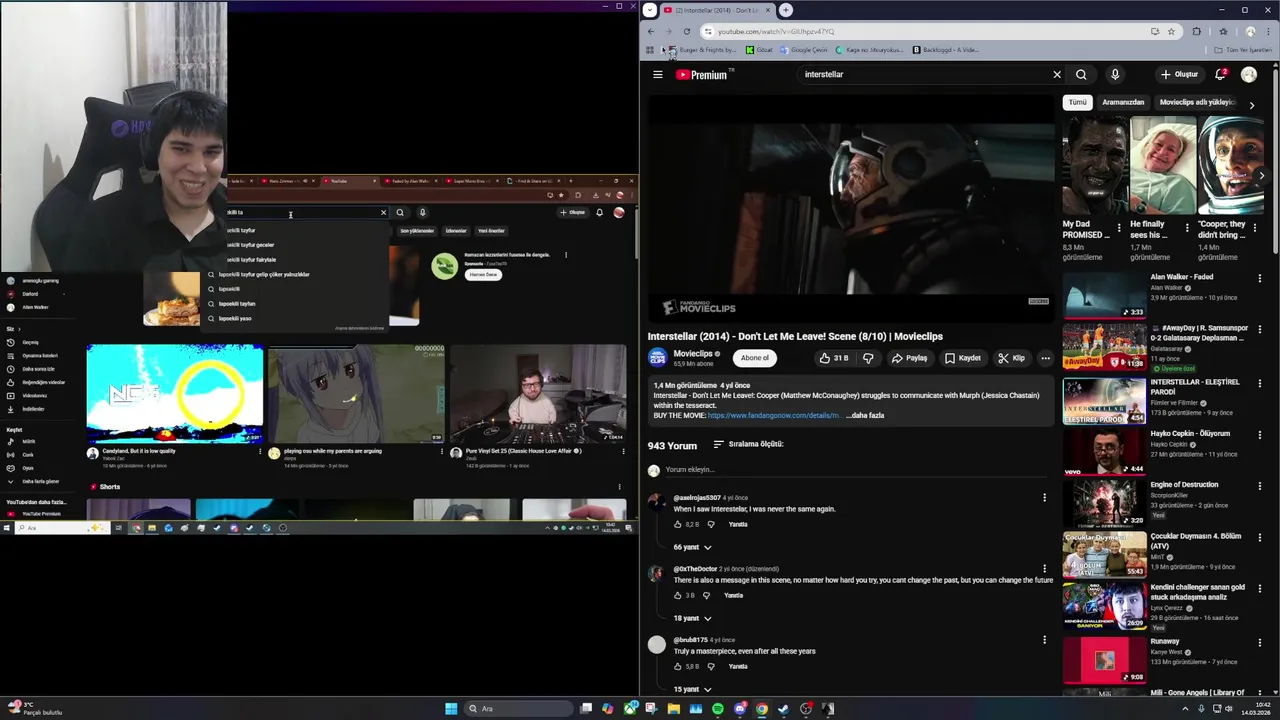Expand 66 replies under axelrojas5307 comment
Image resolution: width=1280 pixels, height=720 pixels.
[692, 547]
